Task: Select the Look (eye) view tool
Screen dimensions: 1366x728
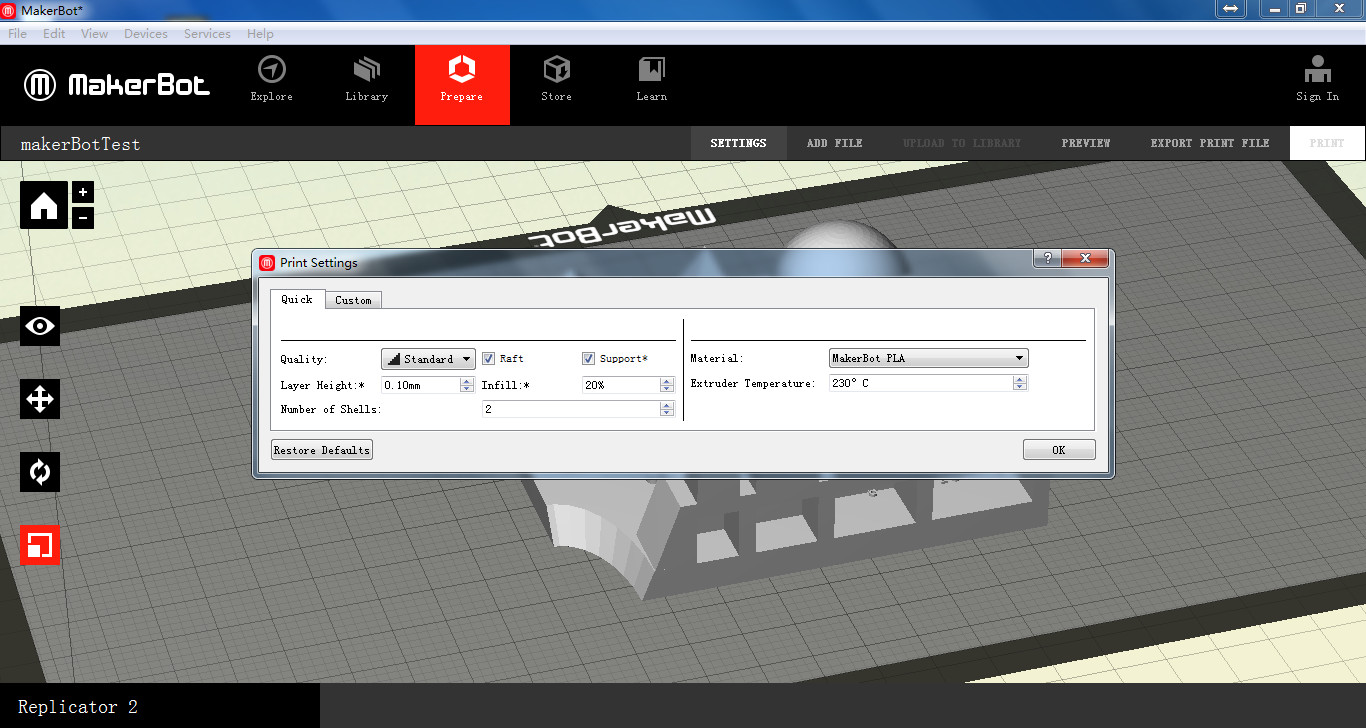Action: tap(40, 326)
